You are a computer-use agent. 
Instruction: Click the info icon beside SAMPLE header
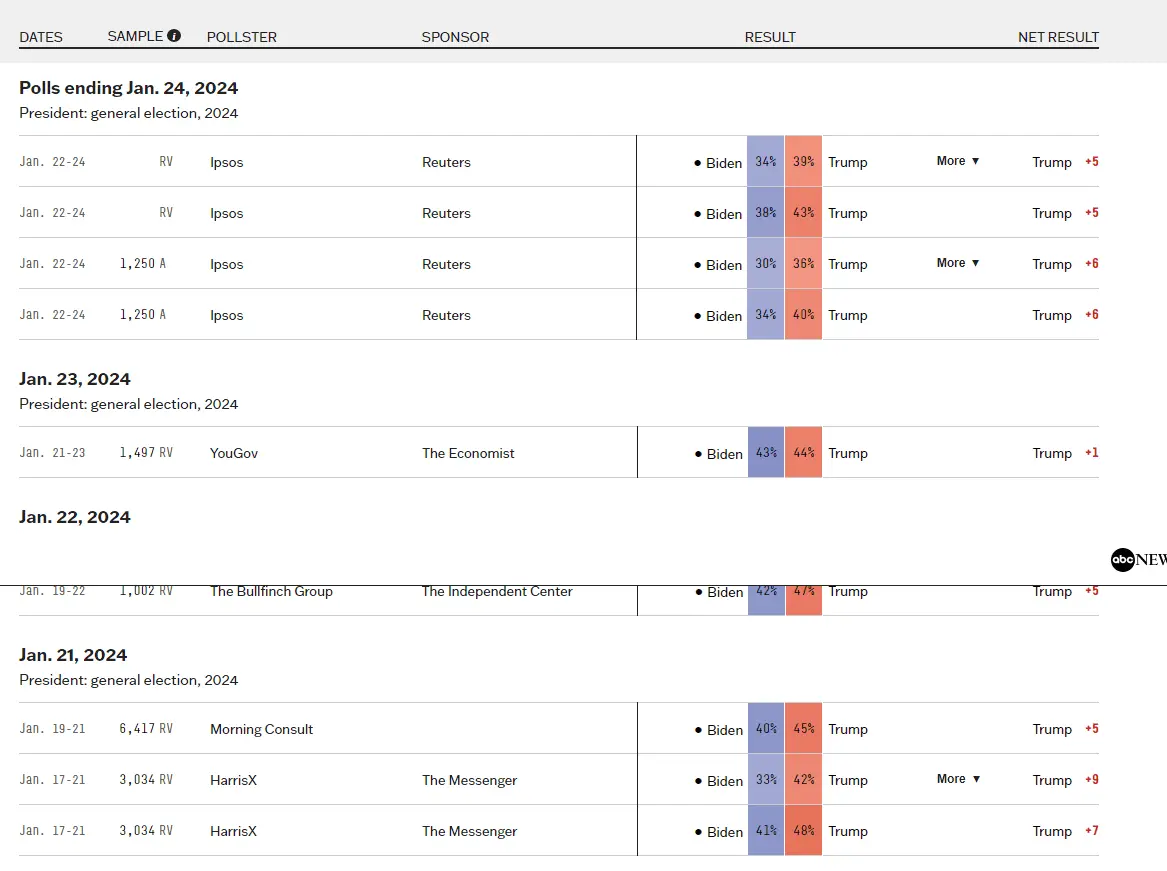174,36
